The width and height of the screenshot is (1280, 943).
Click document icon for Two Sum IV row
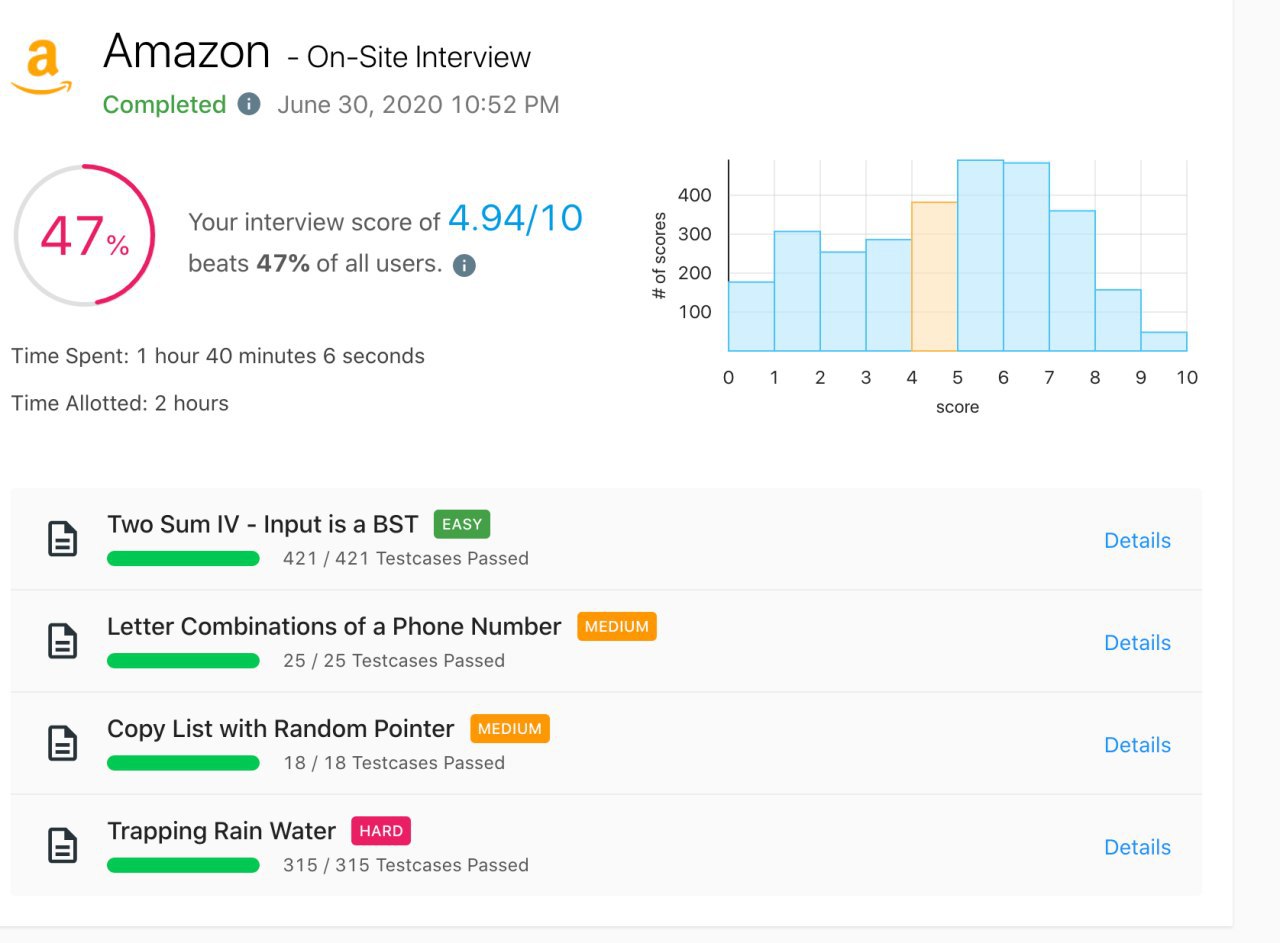pyautogui.click(x=63, y=540)
